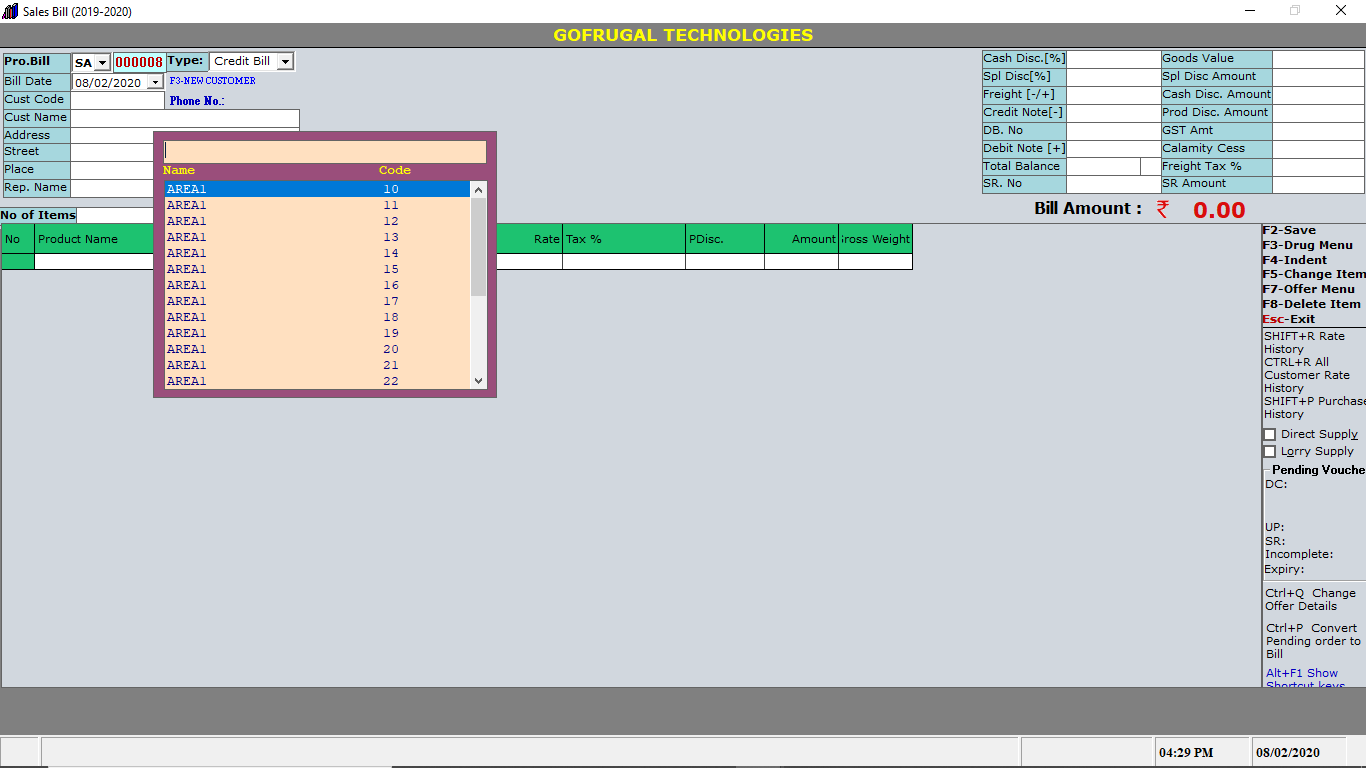Click Ctrl+P Convert Pending order to Bill
The image size is (1366, 768).
1313,641
